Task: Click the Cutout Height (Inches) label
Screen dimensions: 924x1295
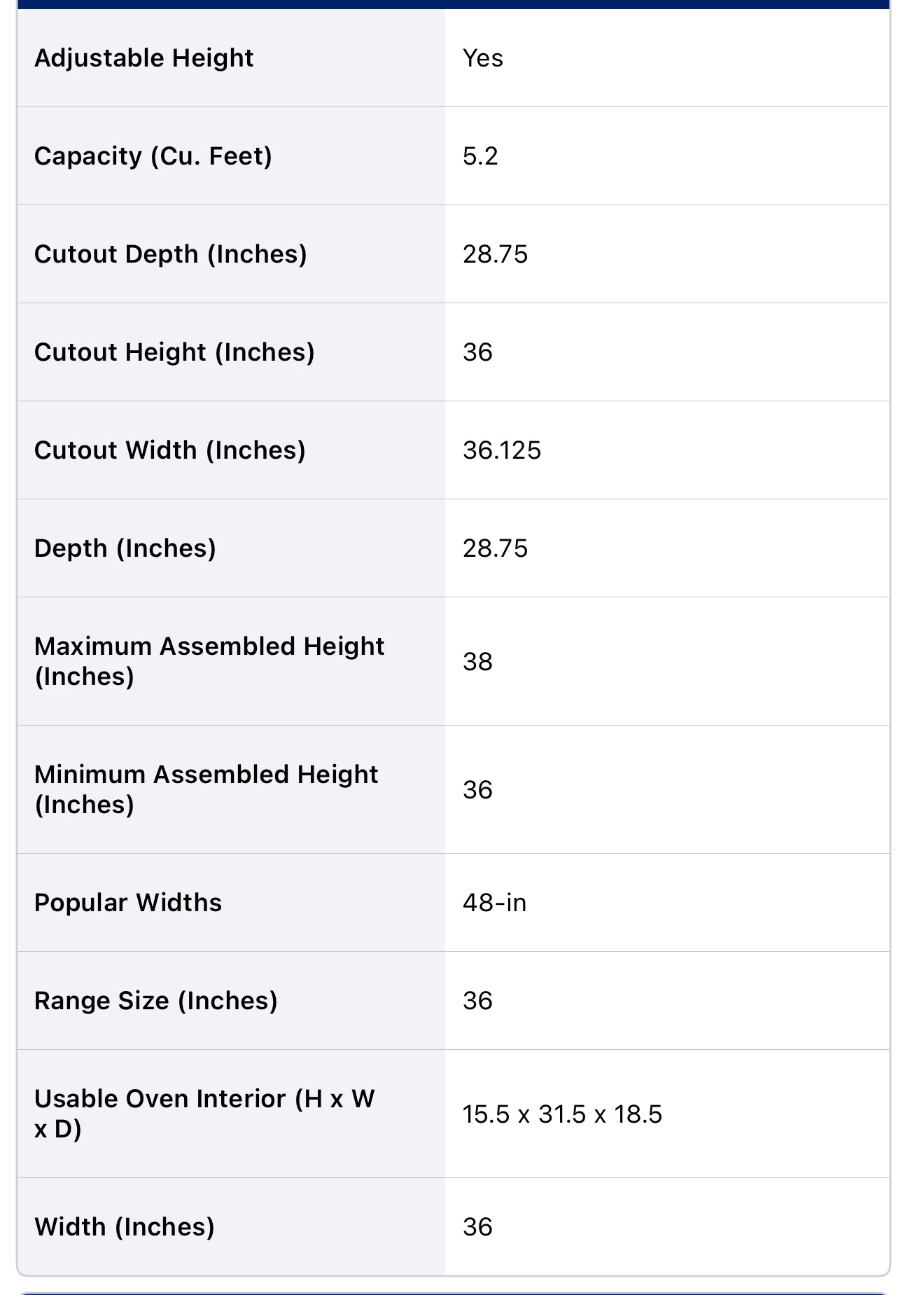Action: tap(174, 352)
